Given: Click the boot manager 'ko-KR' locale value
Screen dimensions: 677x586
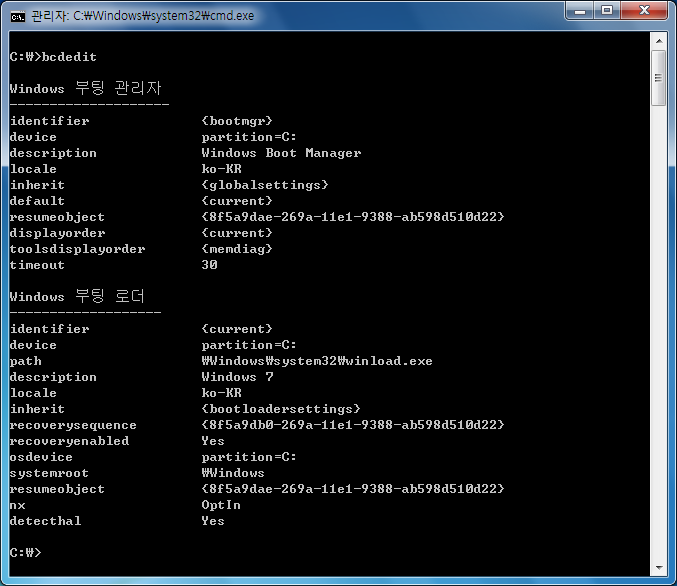Looking at the screenshot, I should (221, 169).
